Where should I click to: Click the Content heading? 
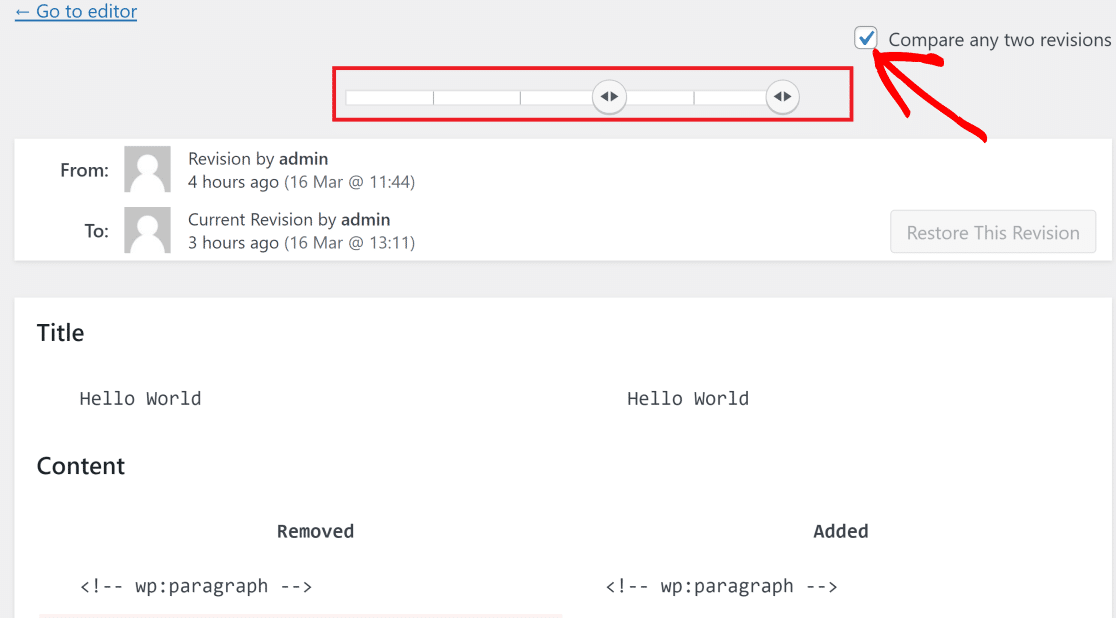[x=80, y=466]
